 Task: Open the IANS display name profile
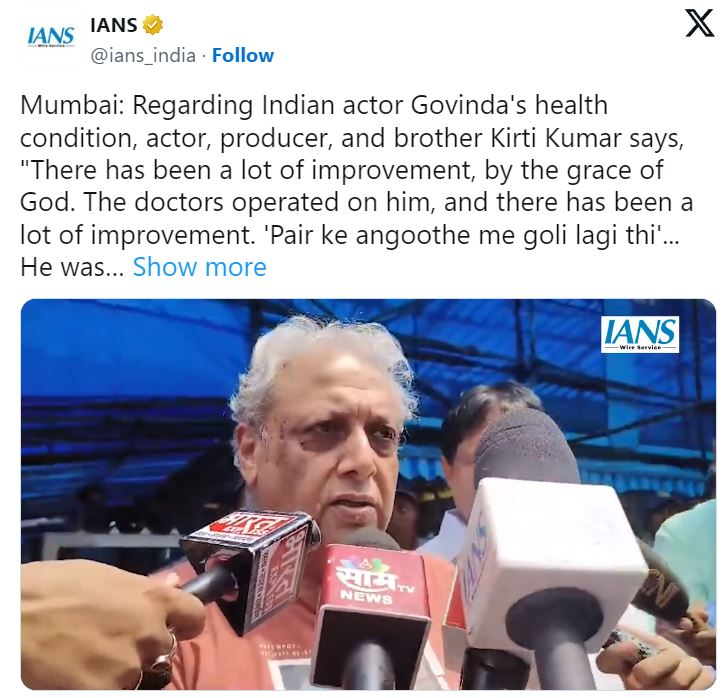pos(114,25)
